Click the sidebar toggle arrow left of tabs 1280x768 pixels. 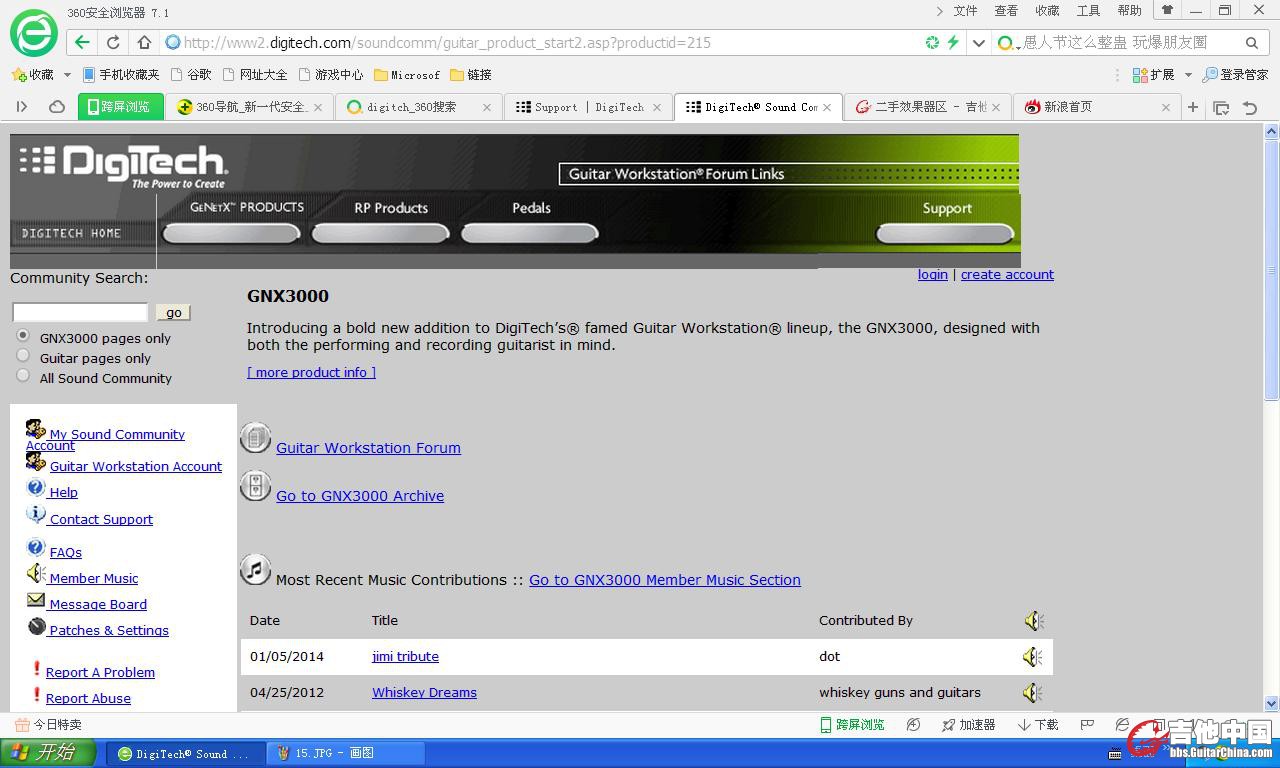pos(21,107)
